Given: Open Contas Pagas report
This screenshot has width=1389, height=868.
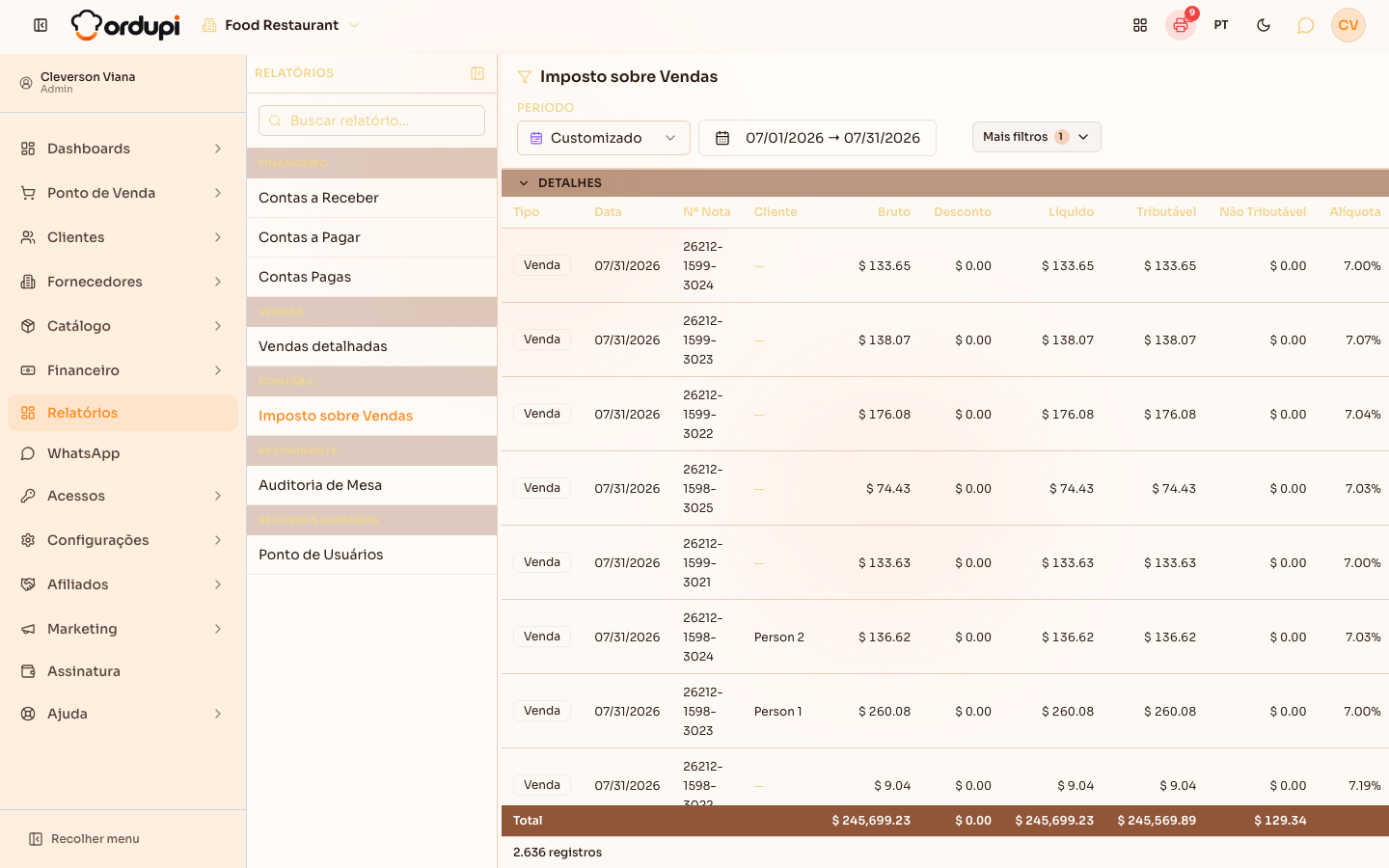Looking at the screenshot, I should tap(371, 277).
